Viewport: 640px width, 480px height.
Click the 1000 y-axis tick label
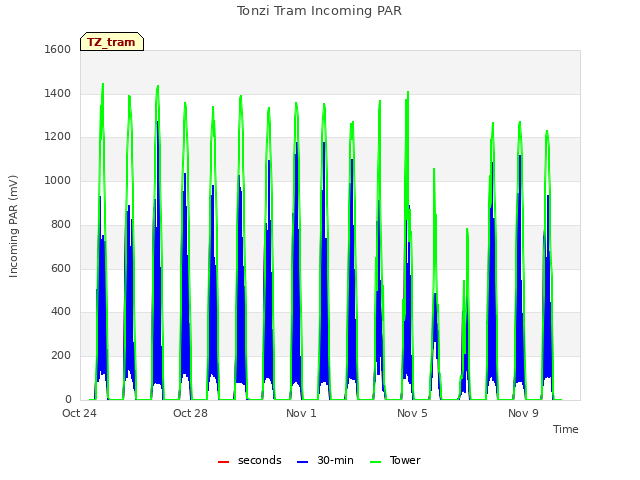point(58,180)
